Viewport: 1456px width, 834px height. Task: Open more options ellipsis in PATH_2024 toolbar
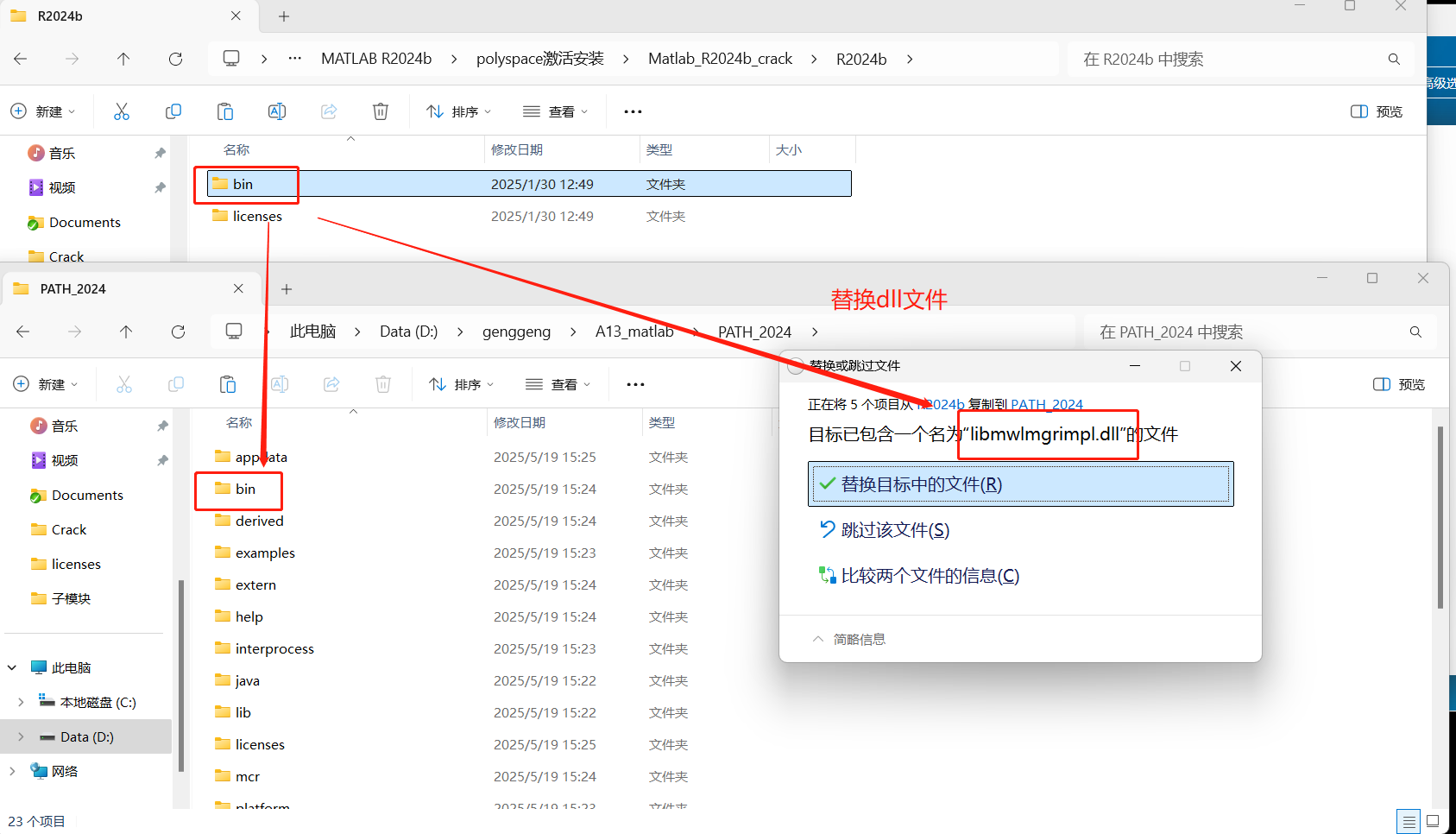[635, 384]
